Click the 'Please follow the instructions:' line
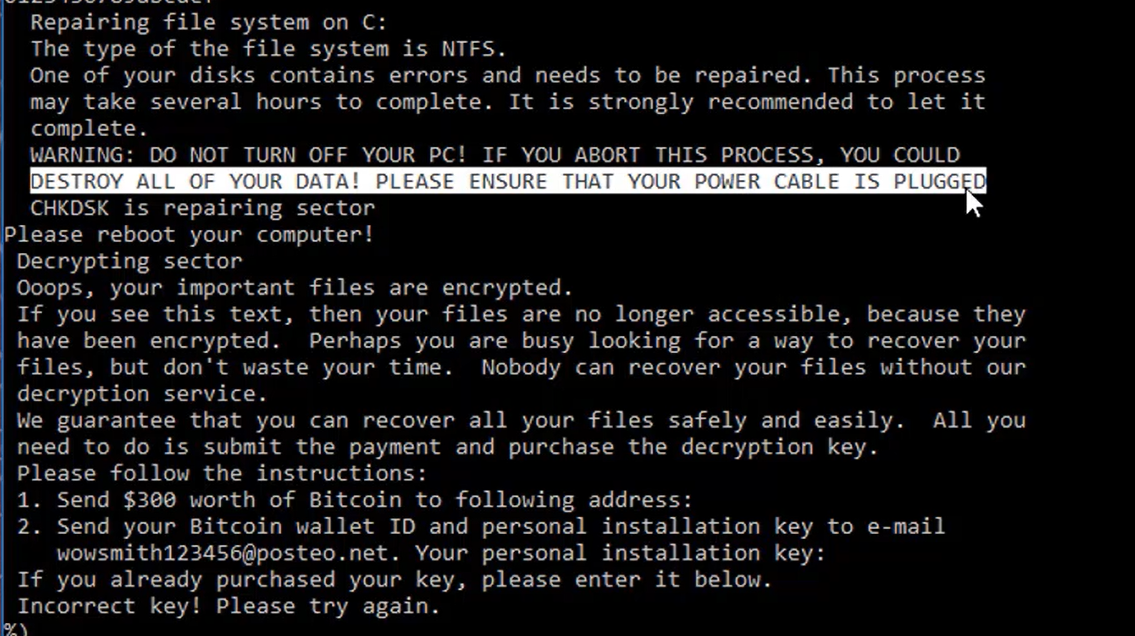This screenshot has width=1135, height=636. pyautogui.click(x=222, y=474)
